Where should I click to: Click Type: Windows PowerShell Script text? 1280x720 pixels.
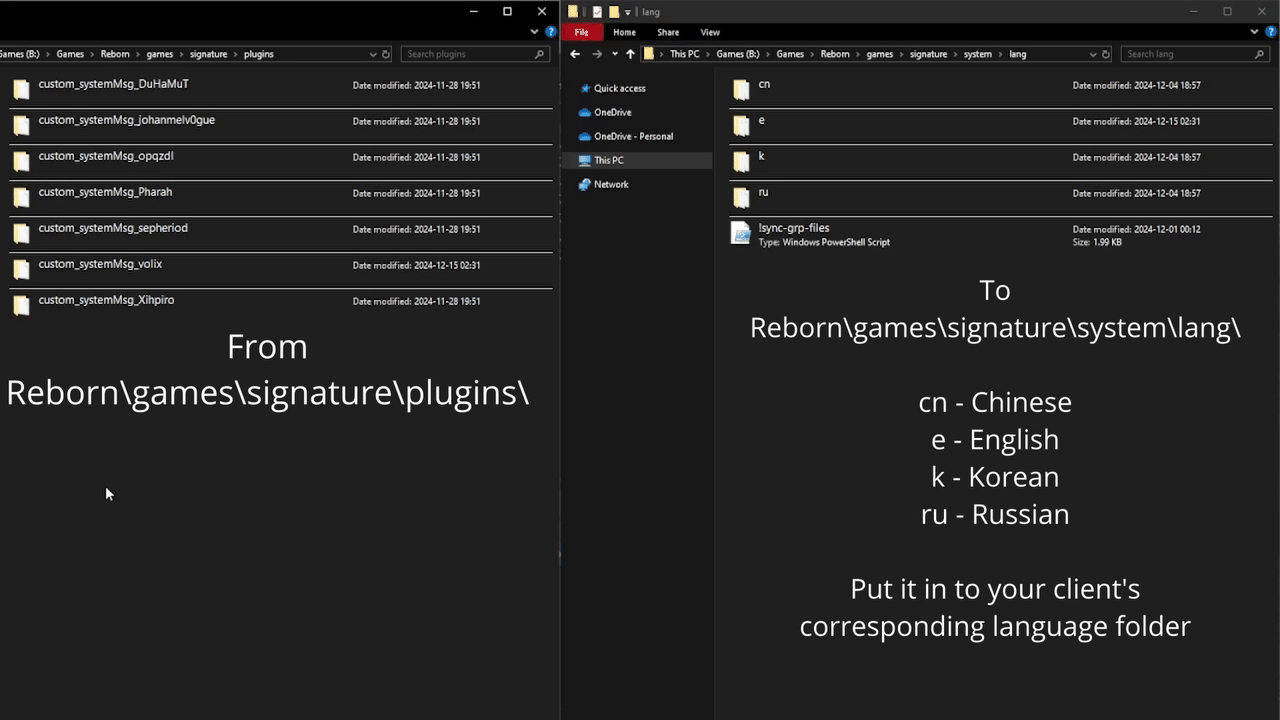click(824, 242)
